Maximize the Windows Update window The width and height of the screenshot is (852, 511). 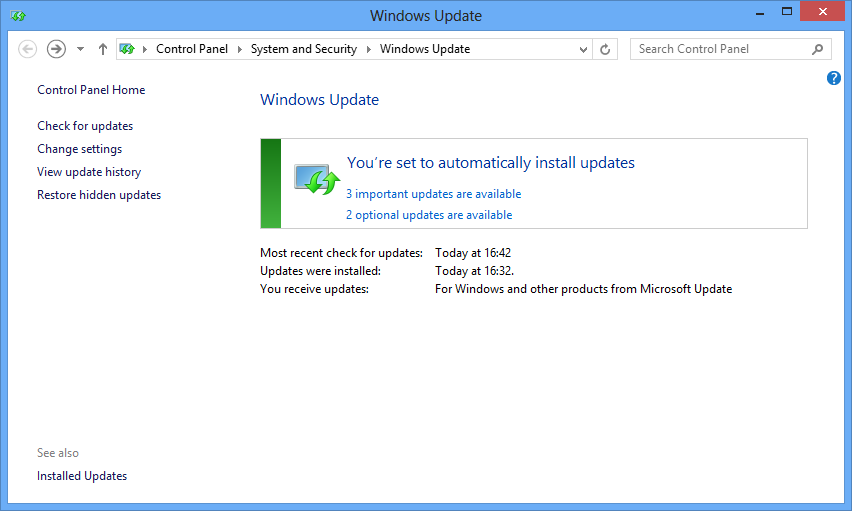click(787, 12)
